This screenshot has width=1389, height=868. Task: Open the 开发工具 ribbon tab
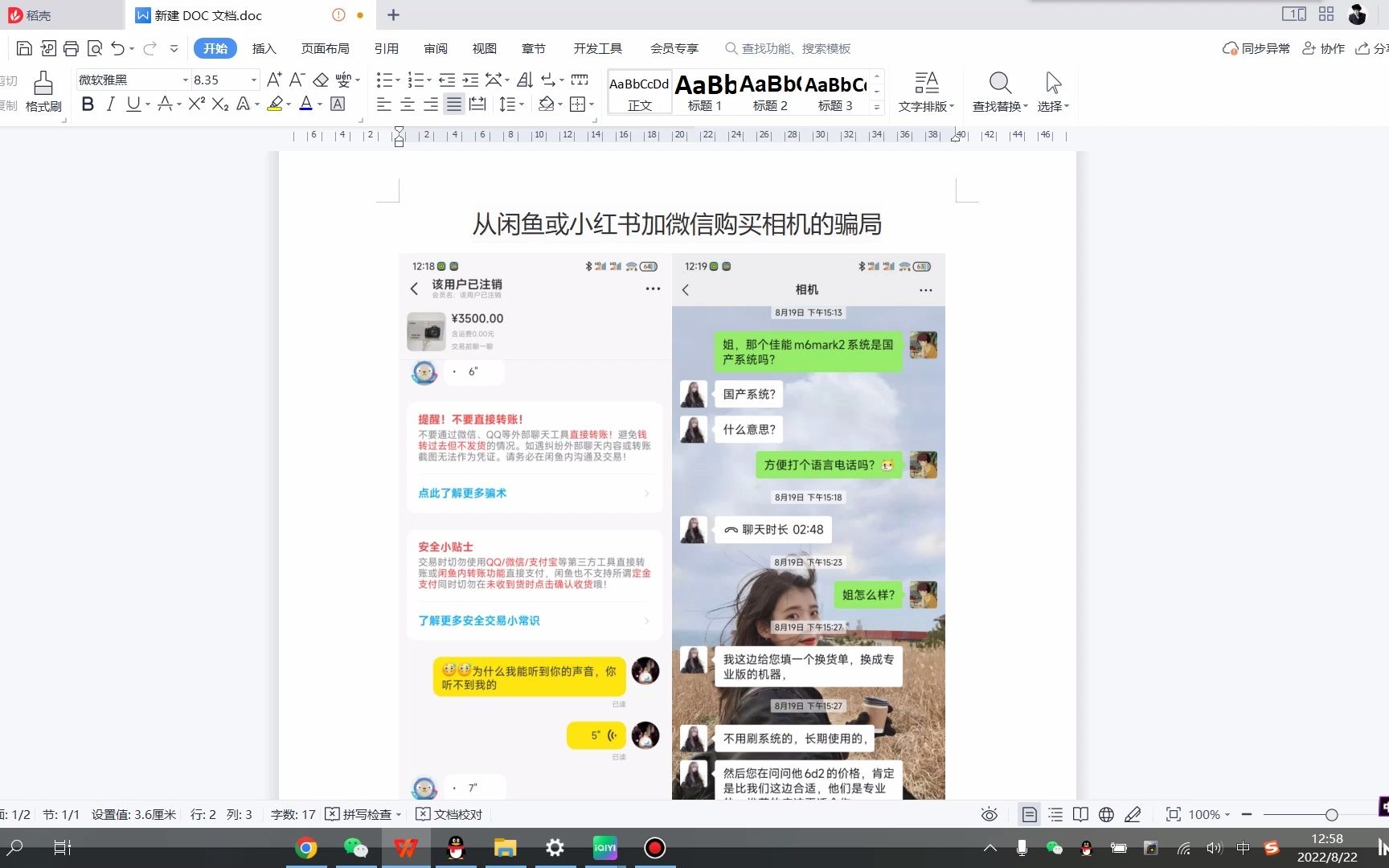(598, 48)
